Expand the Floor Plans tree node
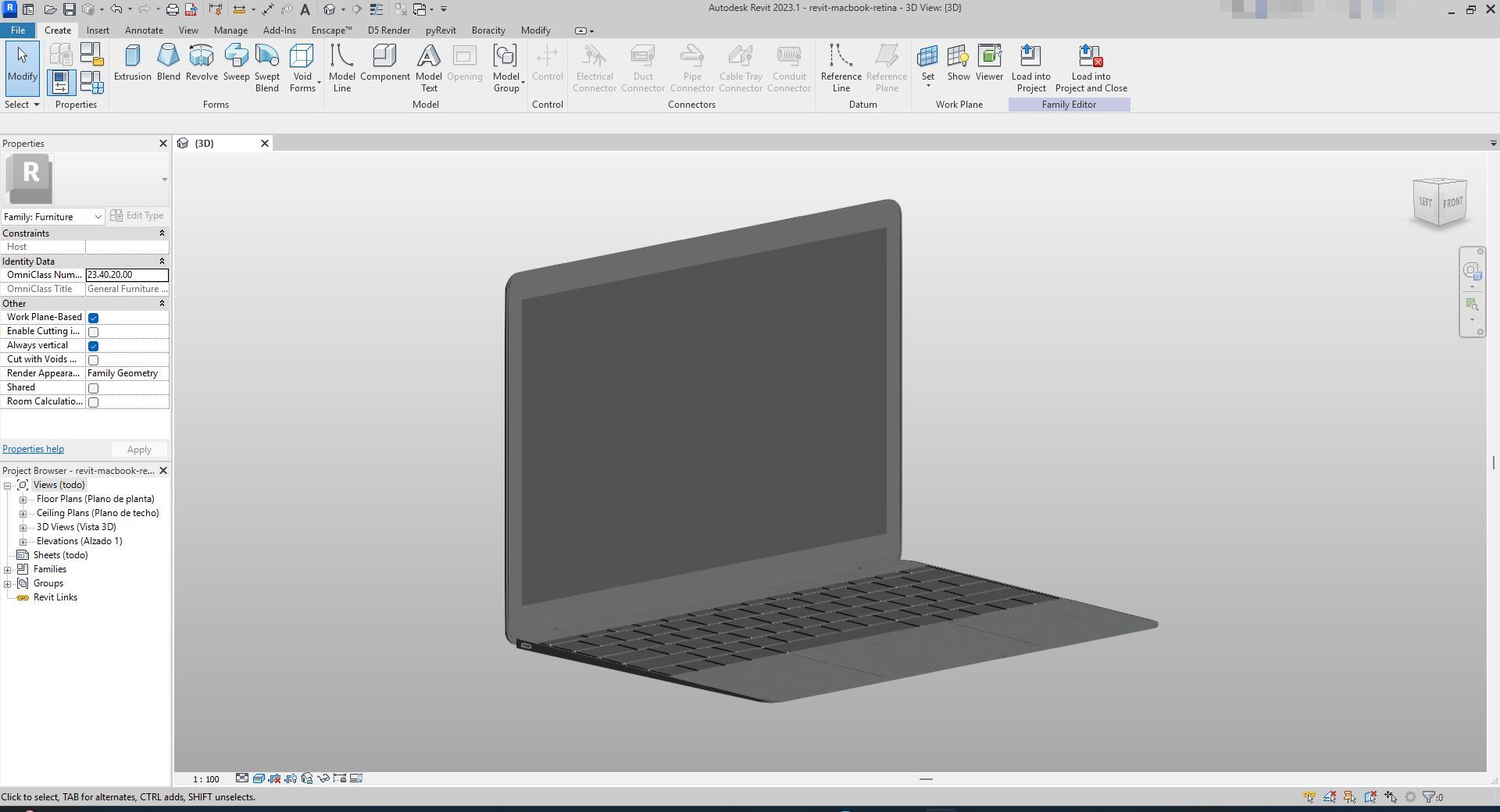The width and height of the screenshot is (1500, 812). coord(23,500)
